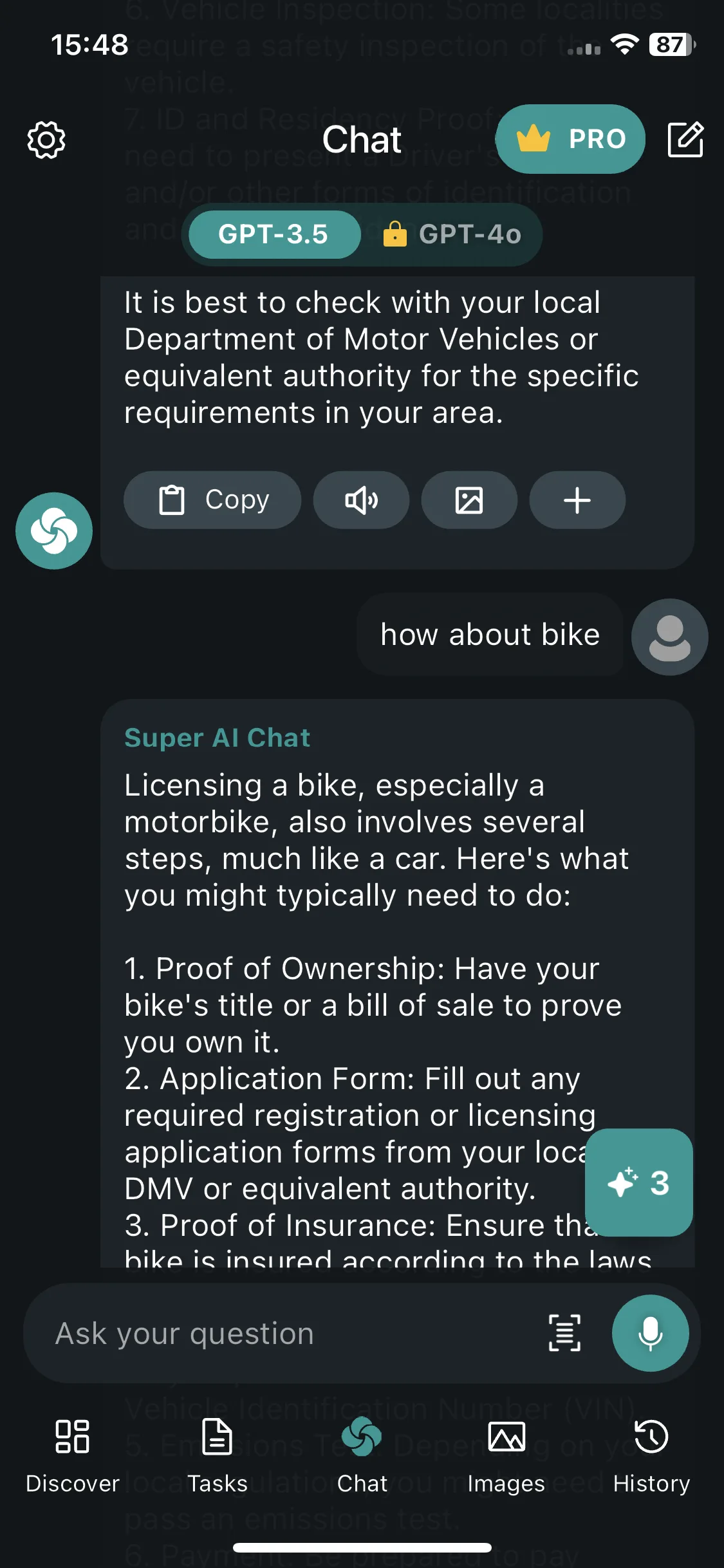This screenshot has width=724, height=1568.
Task: Tap the Super AI Chat avatar icon
Action: 54,530
